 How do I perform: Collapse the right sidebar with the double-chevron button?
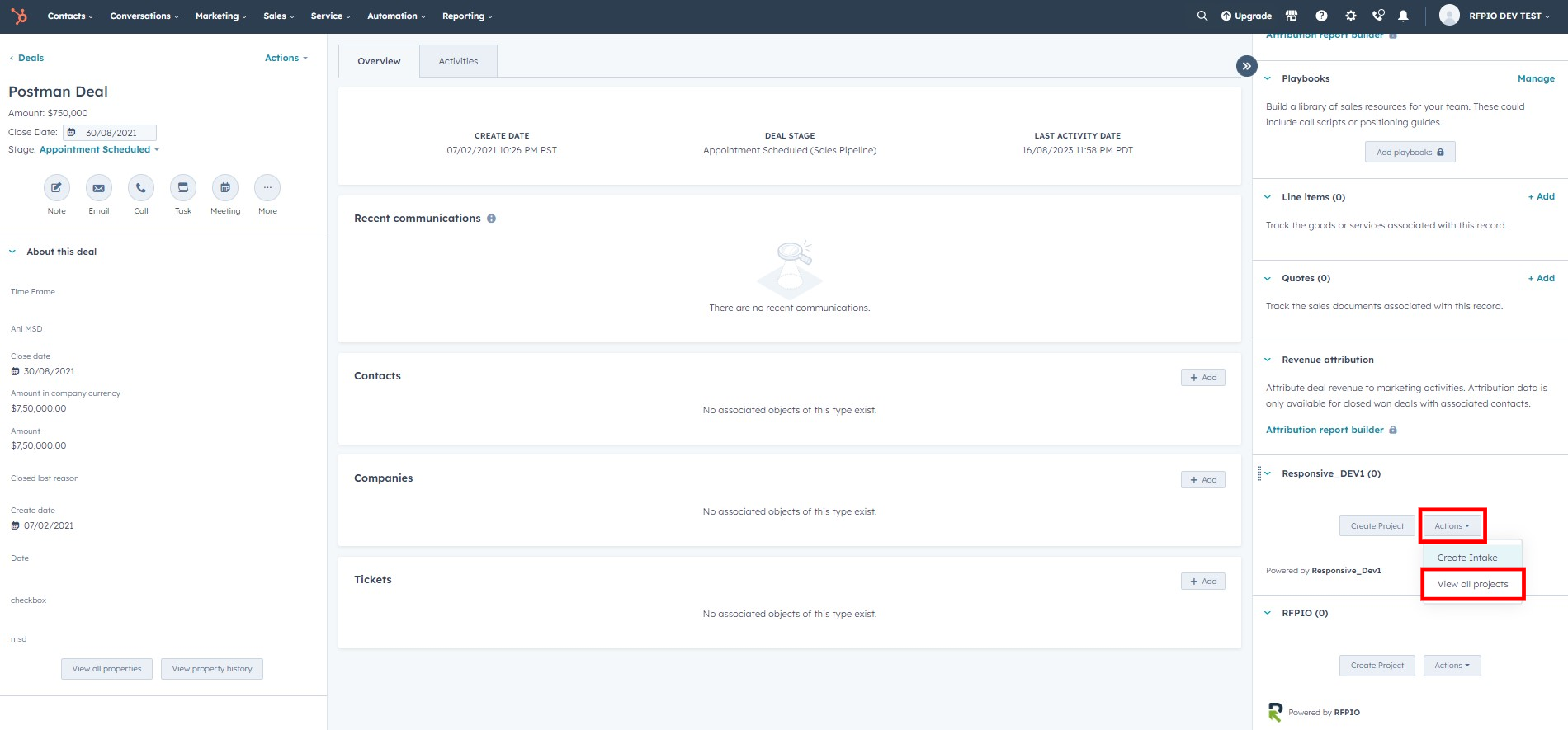[1246, 66]
